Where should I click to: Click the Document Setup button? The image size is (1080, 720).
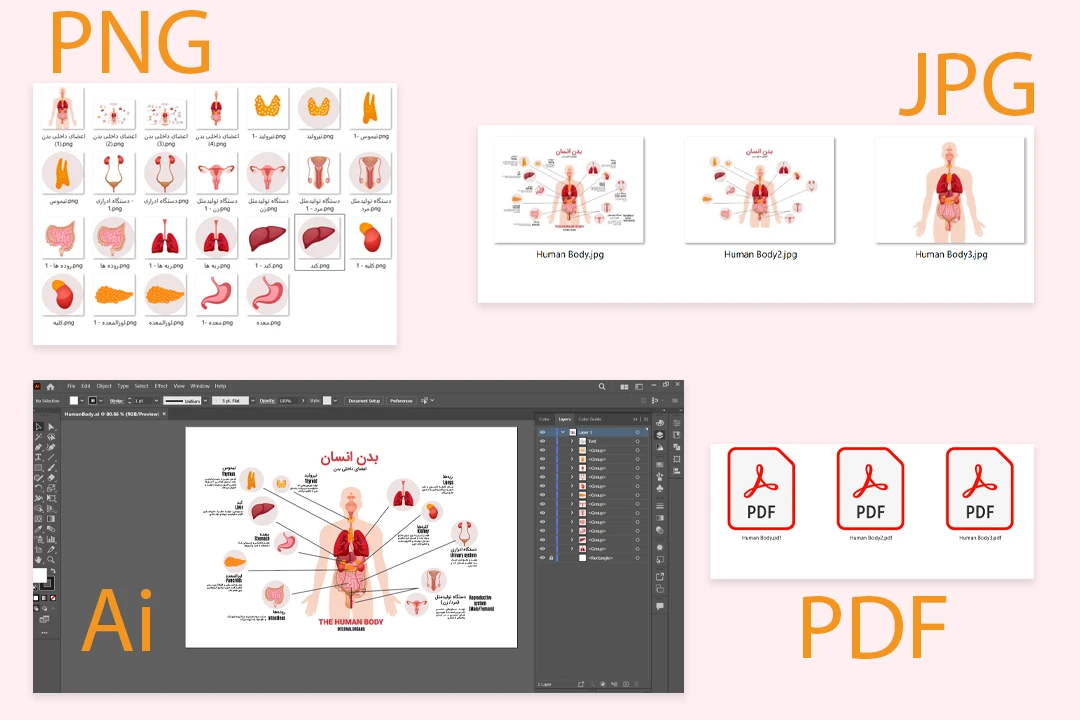[x=364, y=400]
